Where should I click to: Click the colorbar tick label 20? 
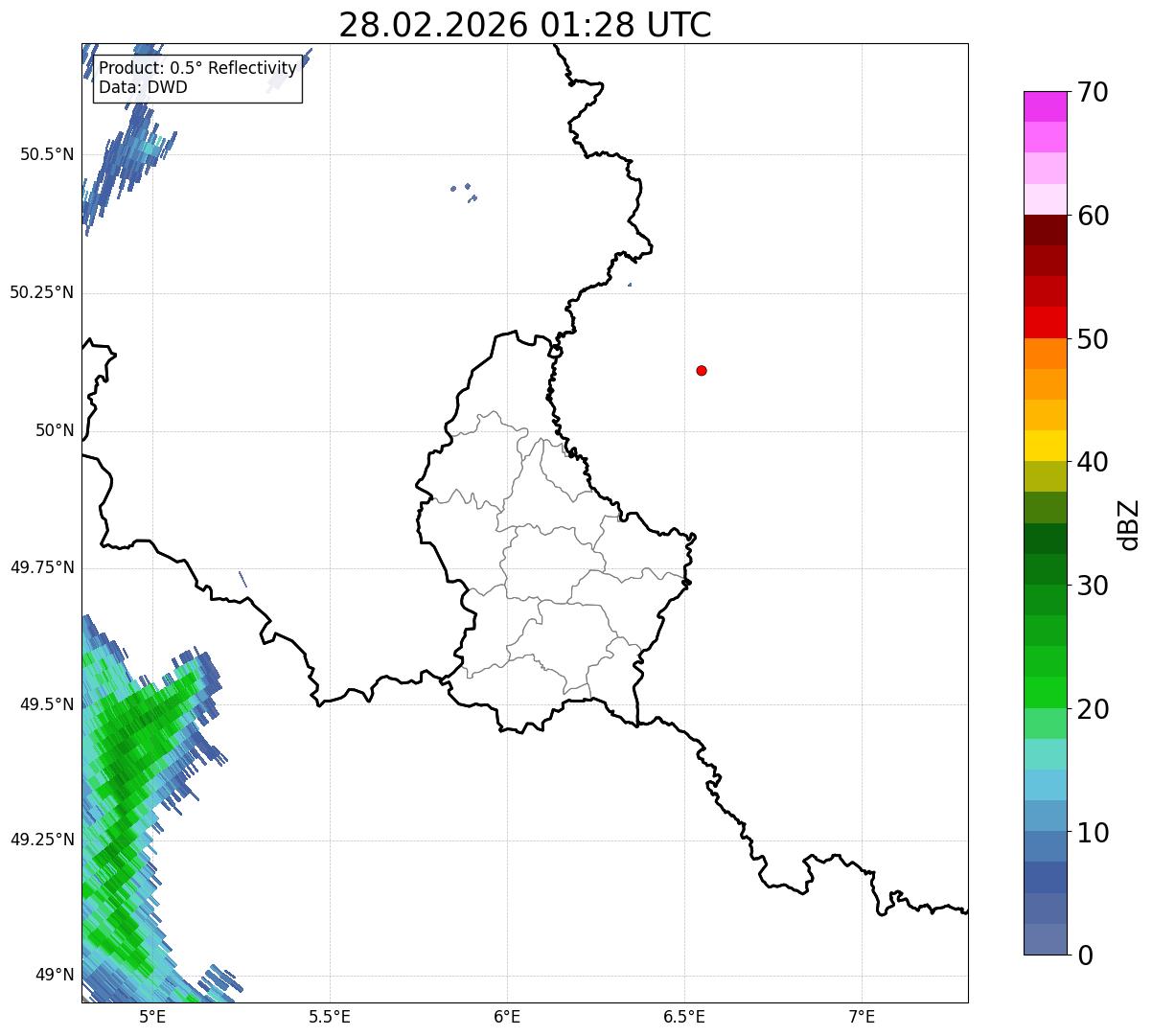(1093, 709)
